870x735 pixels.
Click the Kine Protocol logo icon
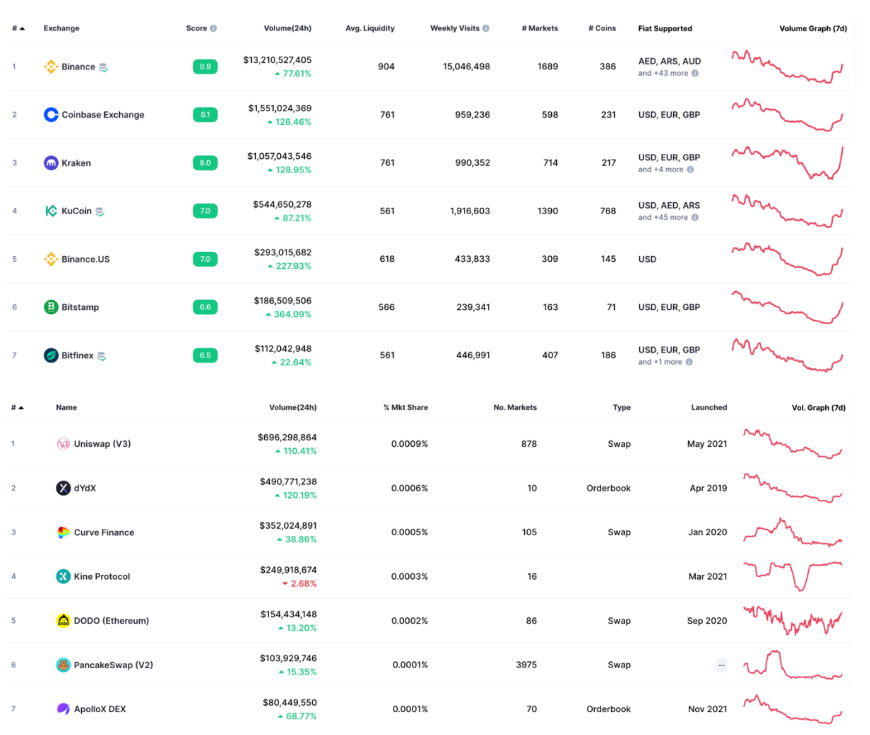[63, 576]
